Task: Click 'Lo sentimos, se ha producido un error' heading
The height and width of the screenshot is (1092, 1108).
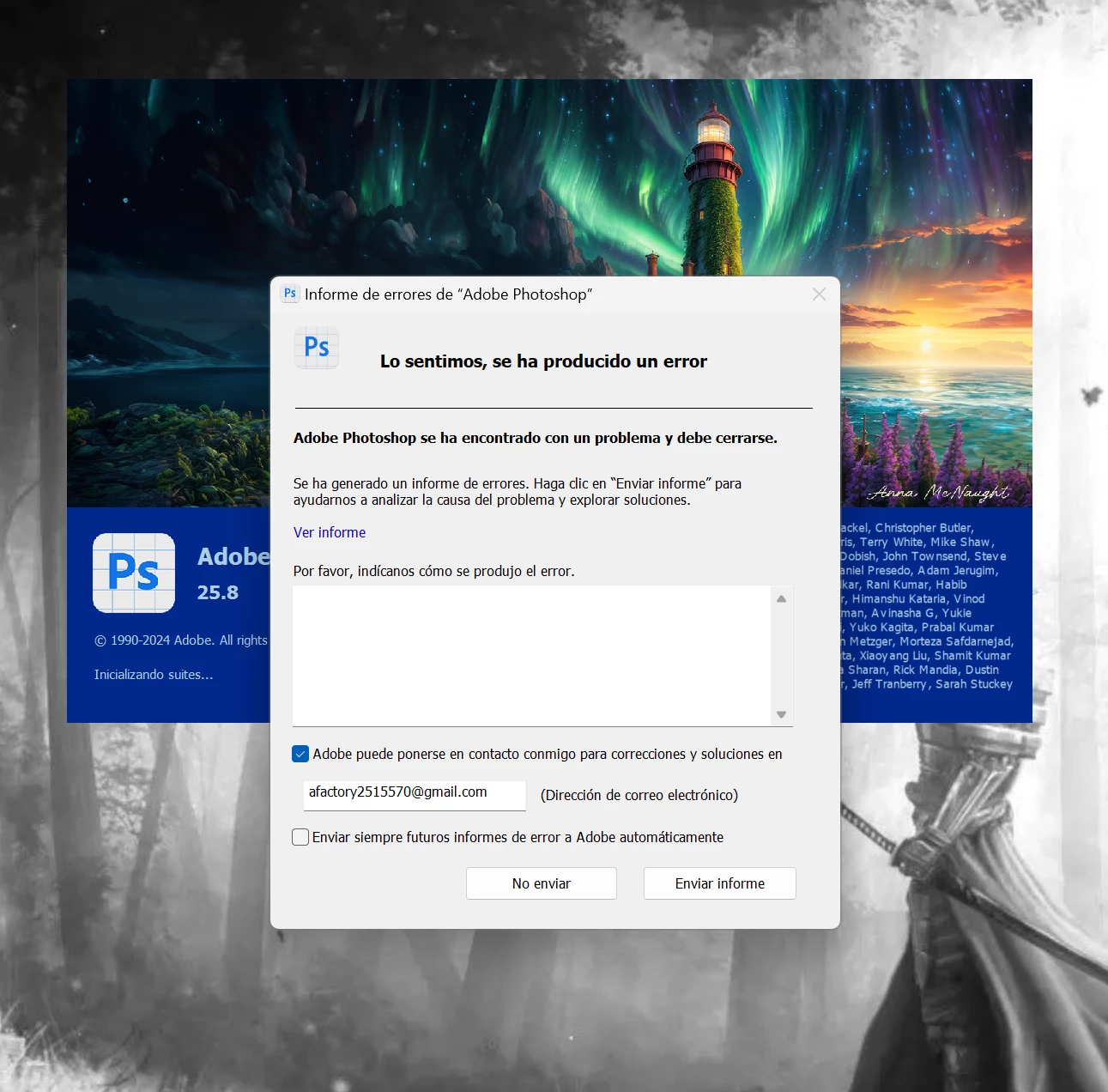Action: (x=543, y=361)
